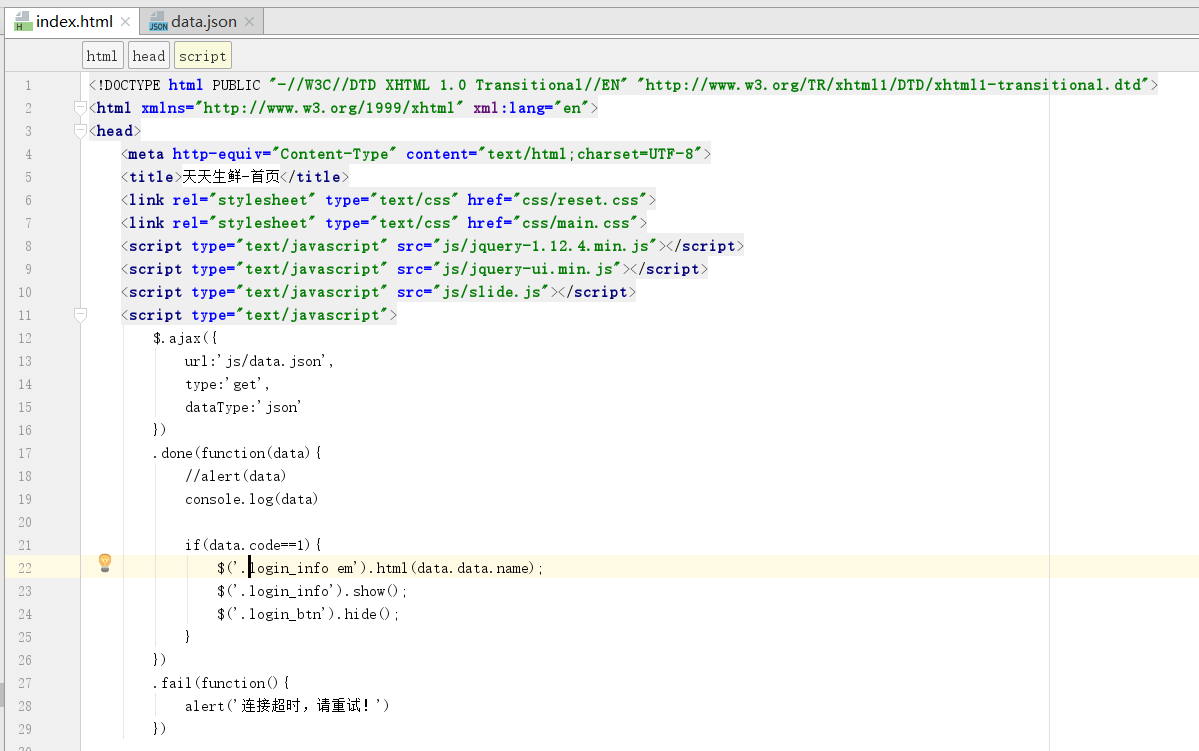
Task: Switch to the index.html tab
Action: click(x=73, y=21)
